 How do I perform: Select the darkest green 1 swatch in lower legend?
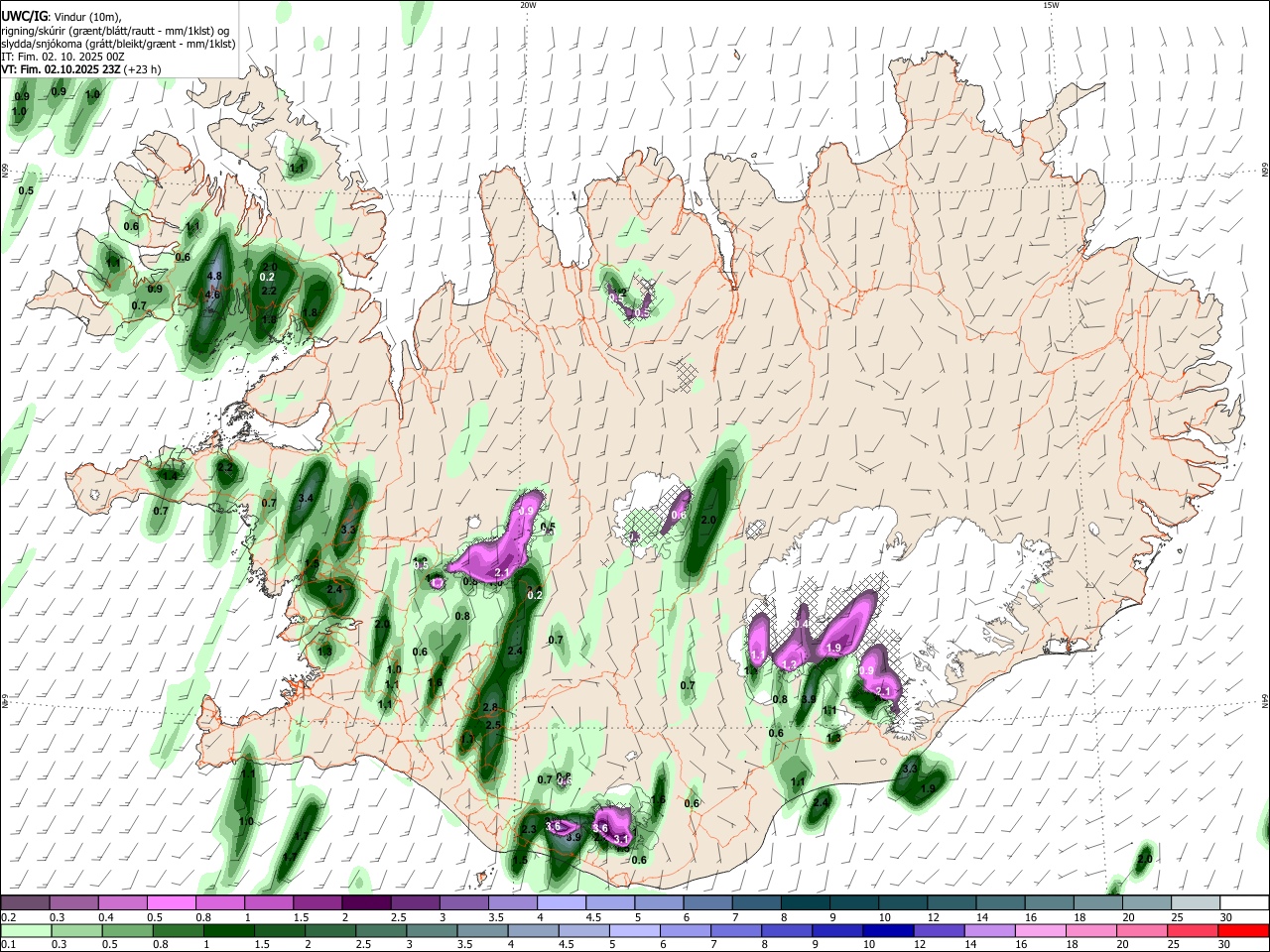(x=228, y=930)
